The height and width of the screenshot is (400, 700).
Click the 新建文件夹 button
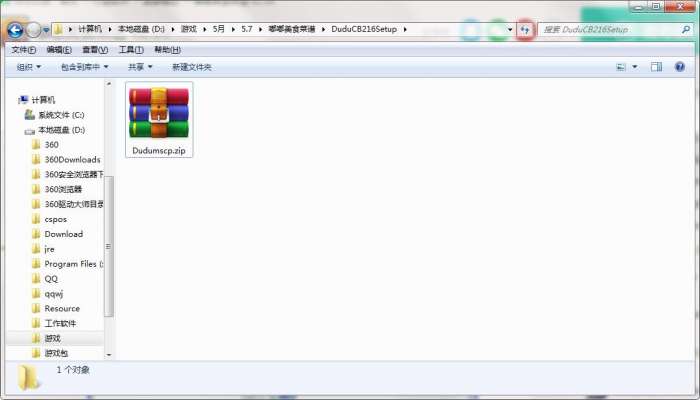tap(192, 67)
